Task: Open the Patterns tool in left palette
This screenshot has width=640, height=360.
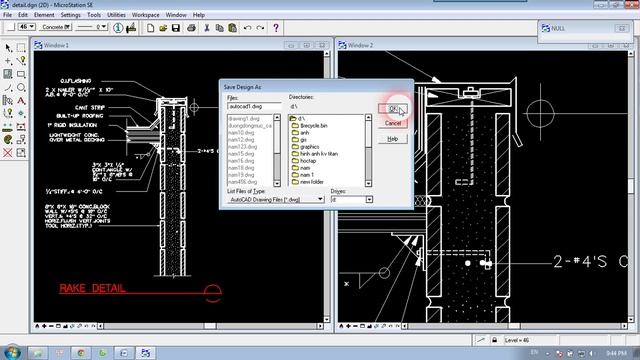Action: 8,74
